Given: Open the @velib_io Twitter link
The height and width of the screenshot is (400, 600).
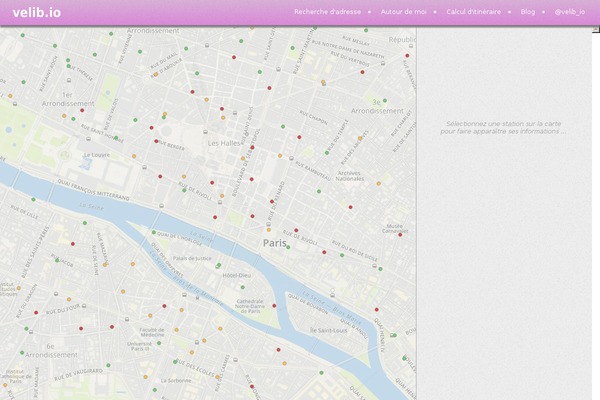Looking at the screenshot, I should tap(570, 12).
